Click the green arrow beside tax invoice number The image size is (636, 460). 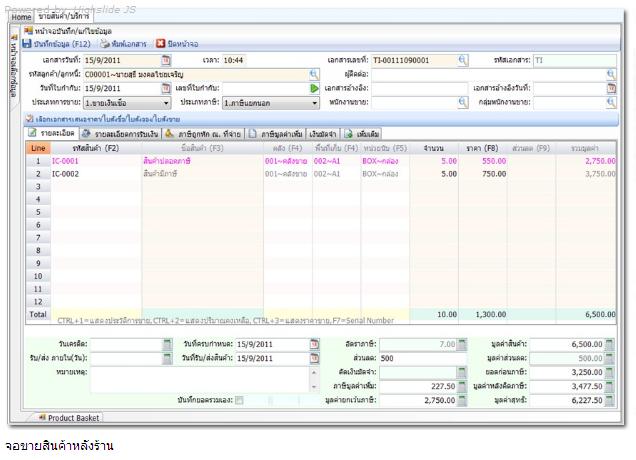[315, 88]
